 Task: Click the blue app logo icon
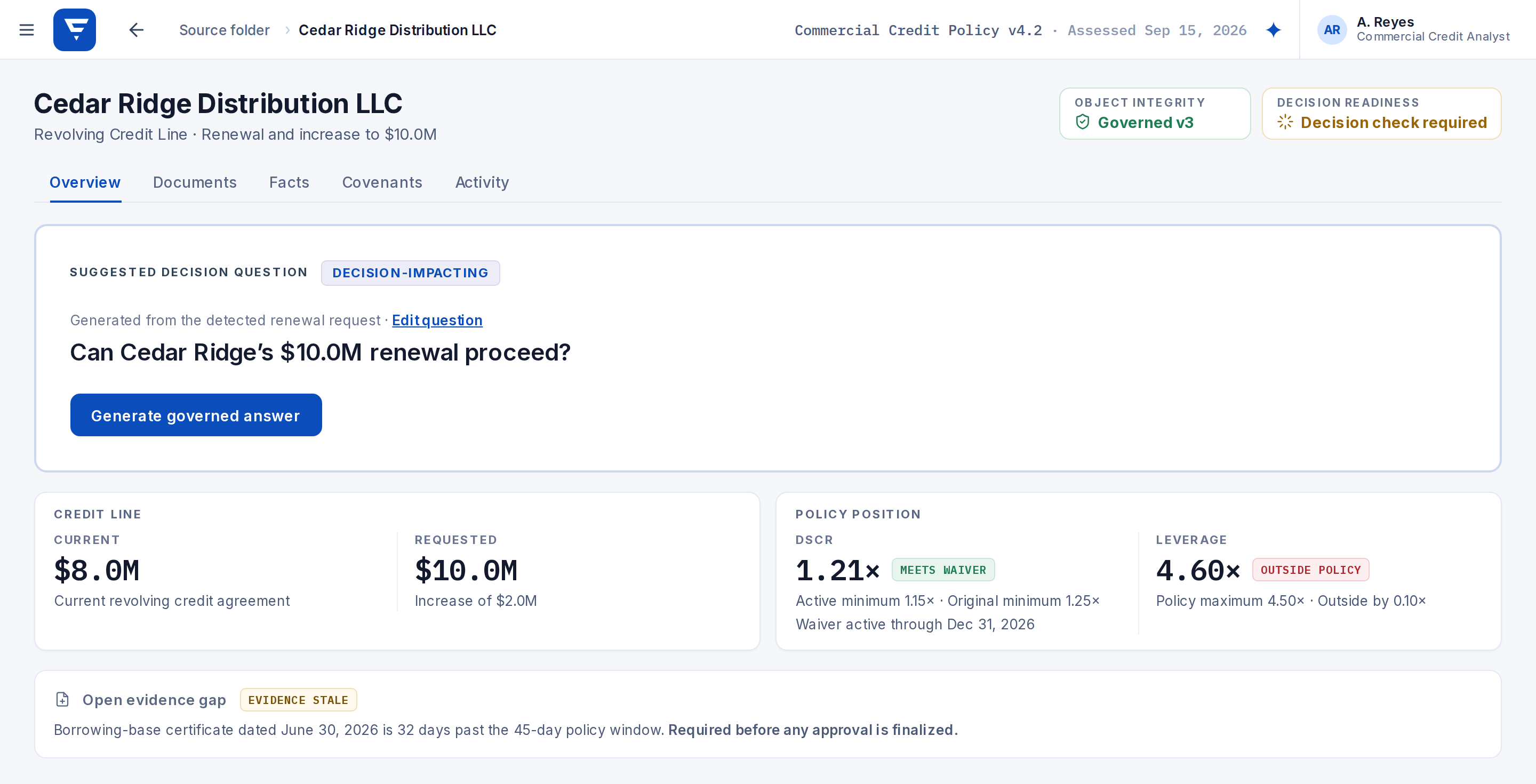point(75,30)
